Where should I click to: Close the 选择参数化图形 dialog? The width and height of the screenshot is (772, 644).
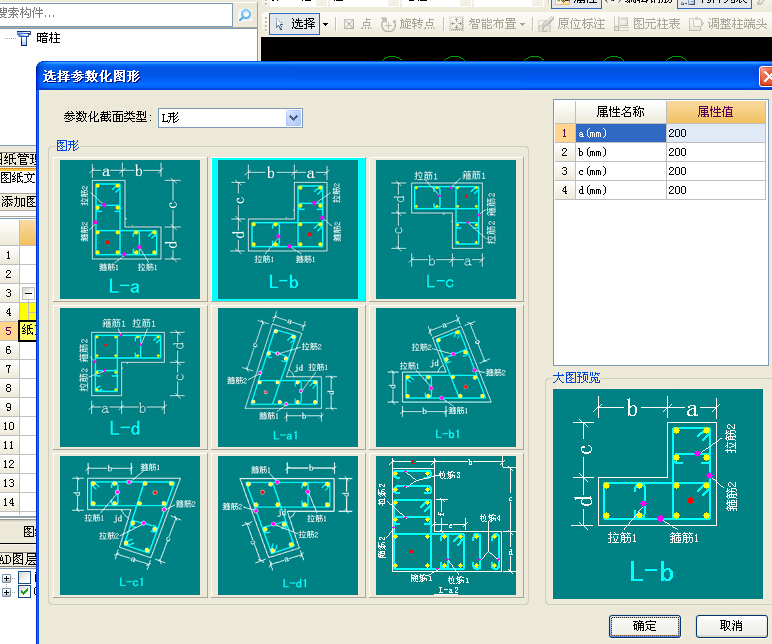(766, 77)
